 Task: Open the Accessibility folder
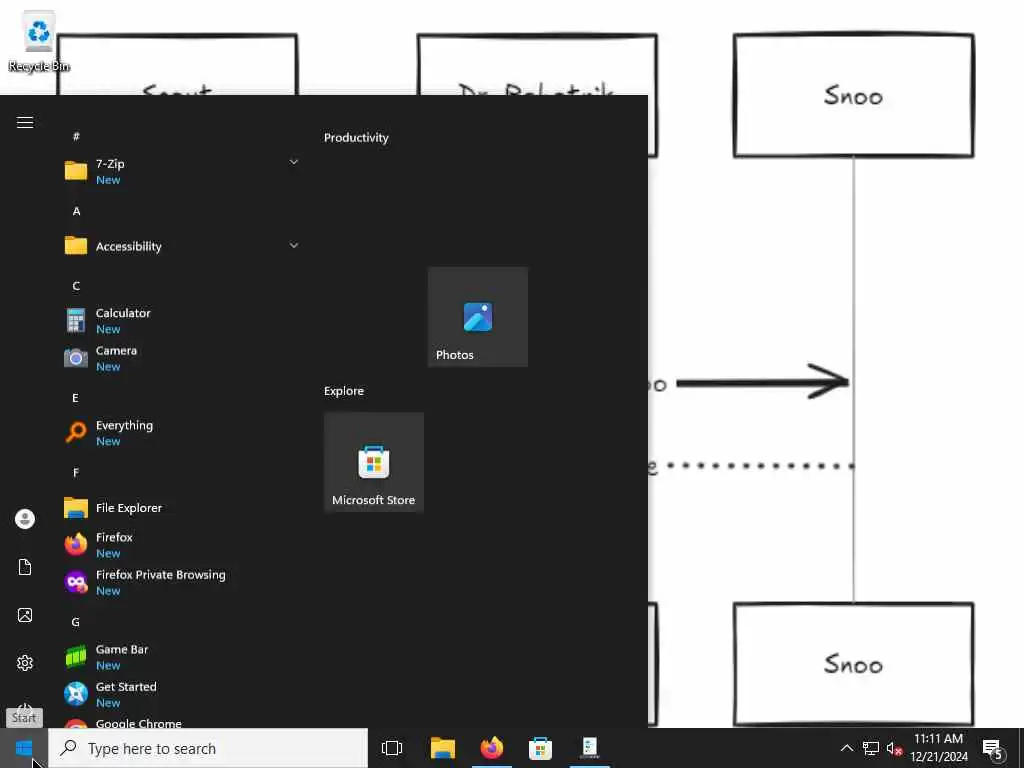pos(180,246)
